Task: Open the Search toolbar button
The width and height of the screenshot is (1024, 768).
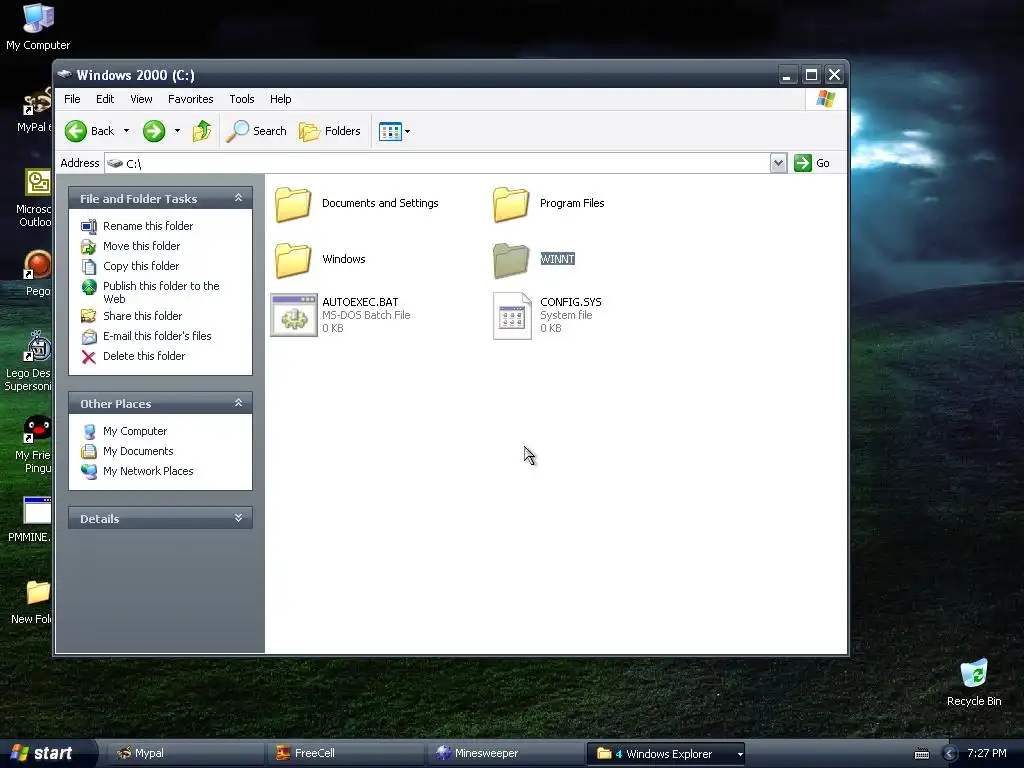Action: (257, 131)
